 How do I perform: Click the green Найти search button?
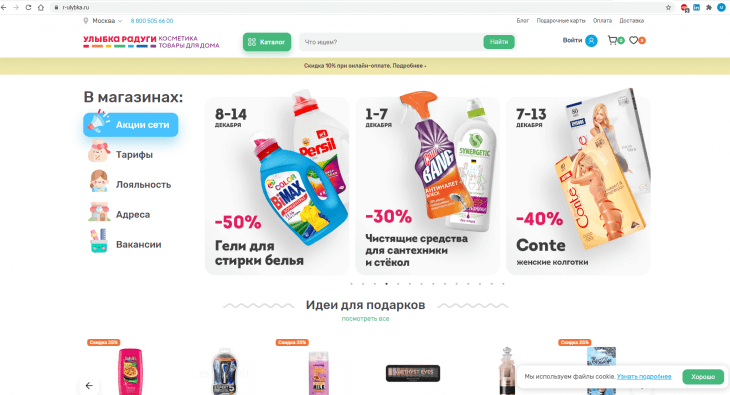click(x=499, y=42)
